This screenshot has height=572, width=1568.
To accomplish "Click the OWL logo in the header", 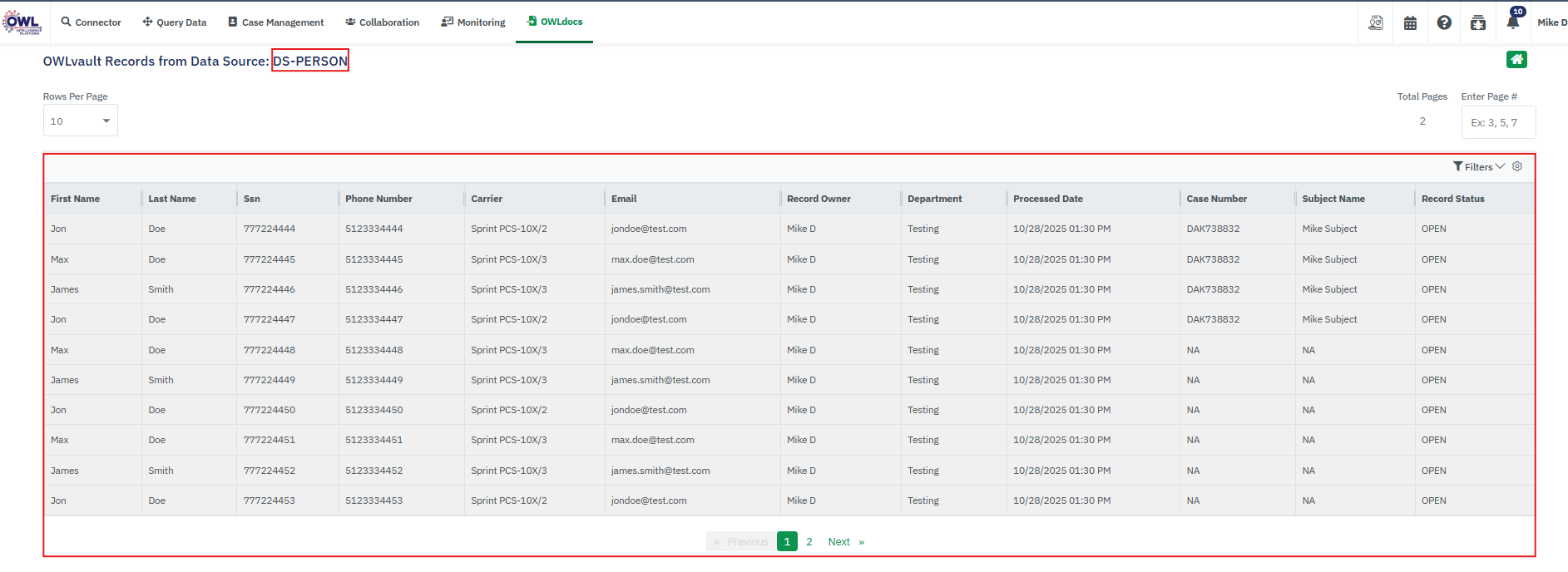I will (x=22, y=22).
